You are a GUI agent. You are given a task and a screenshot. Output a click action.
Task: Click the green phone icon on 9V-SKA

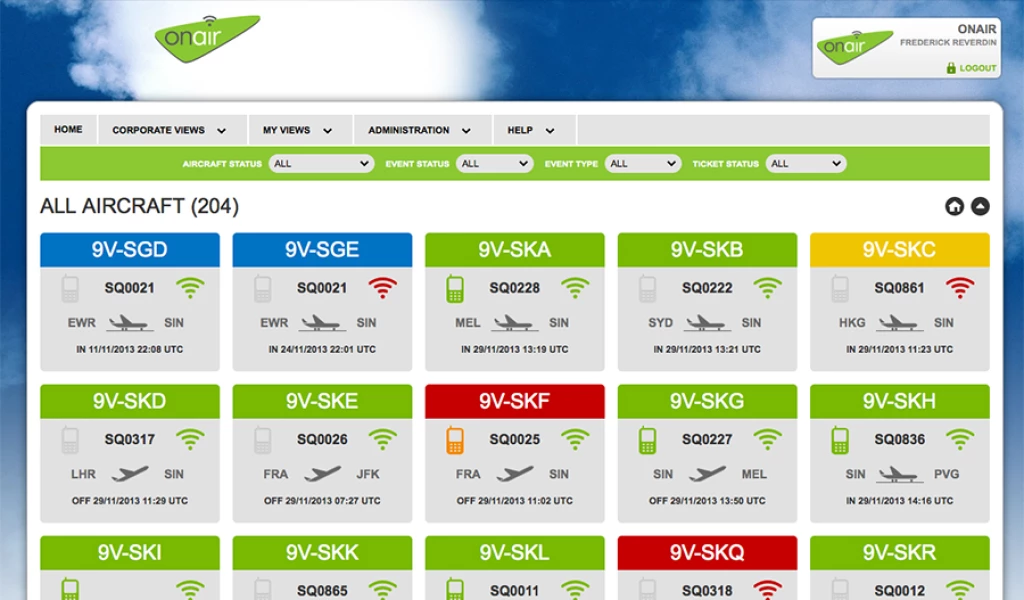455,289
